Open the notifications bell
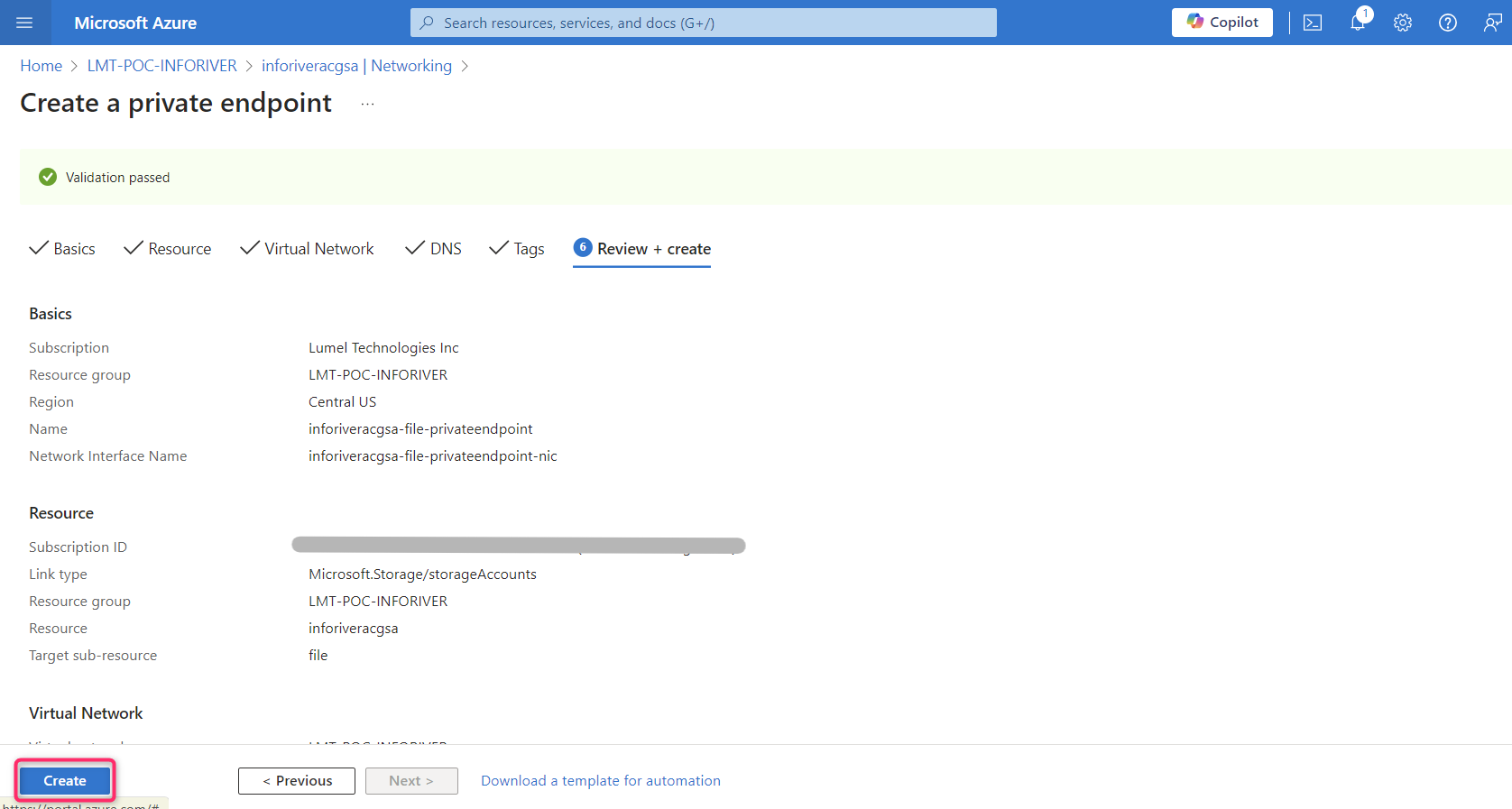Screen dimensions: 1512x809 1358,23
